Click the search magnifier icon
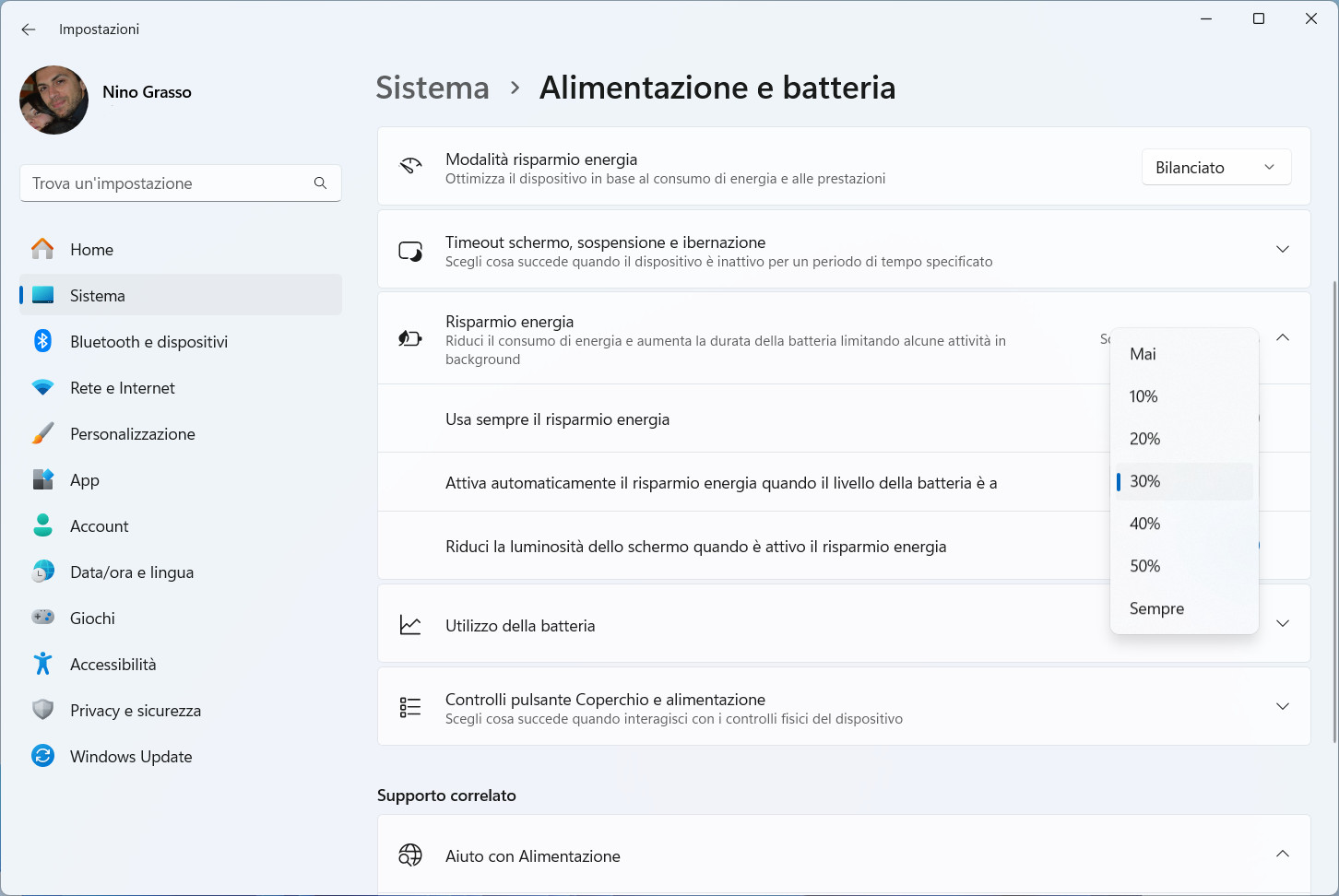Screen dimensions: 1339x896 (320, 183)
